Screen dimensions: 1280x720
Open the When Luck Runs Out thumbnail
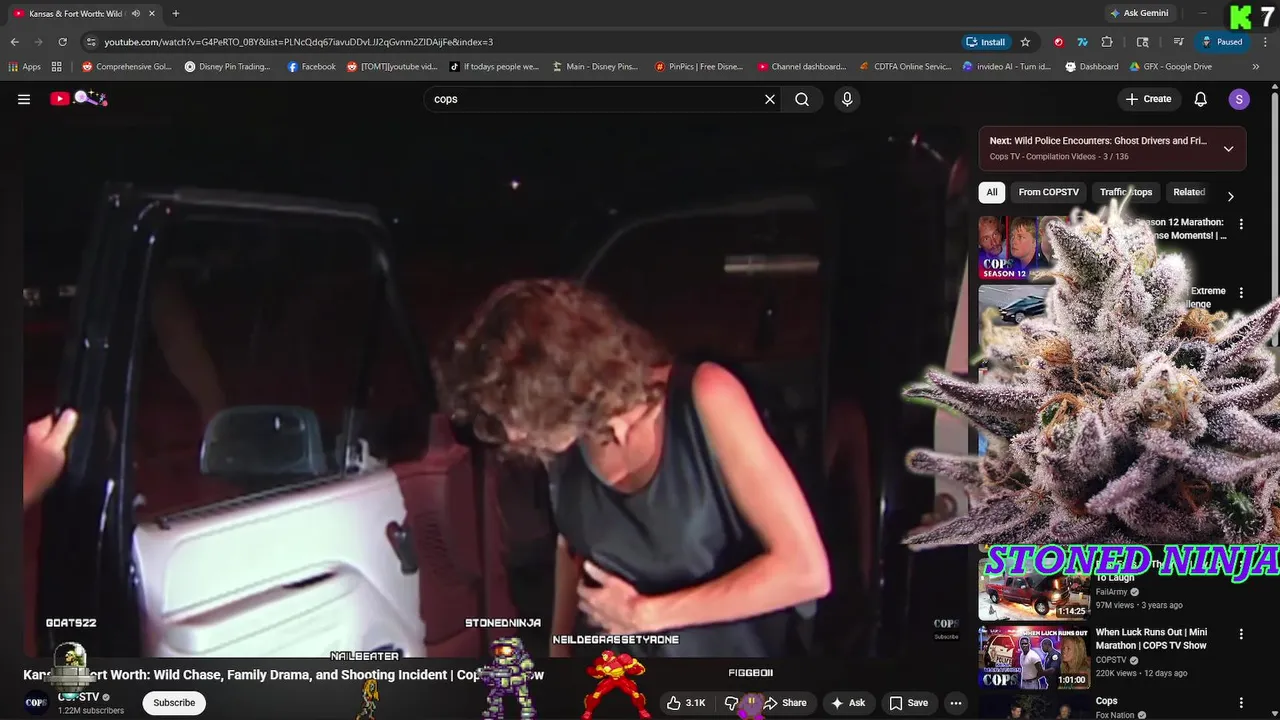[x=1034, y=657]
